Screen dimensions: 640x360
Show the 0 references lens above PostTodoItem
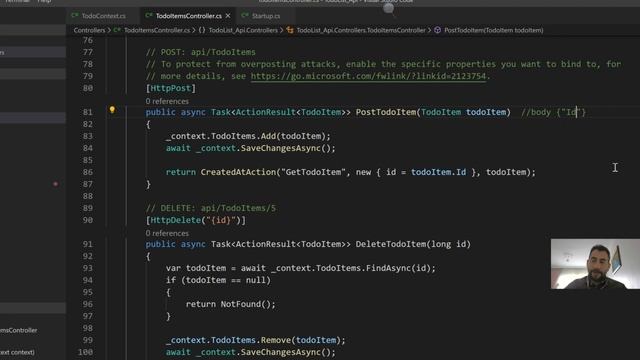[x=167, y=101]
